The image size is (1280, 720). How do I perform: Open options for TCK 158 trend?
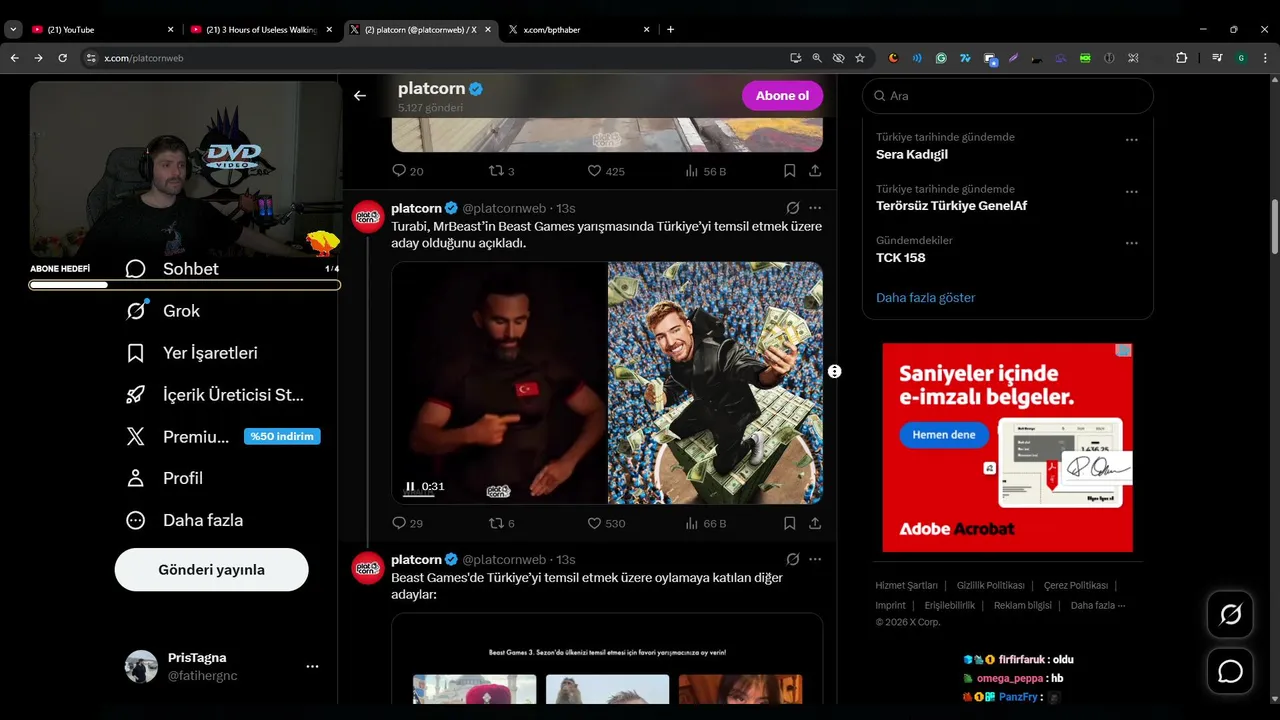pos(1132,243)
